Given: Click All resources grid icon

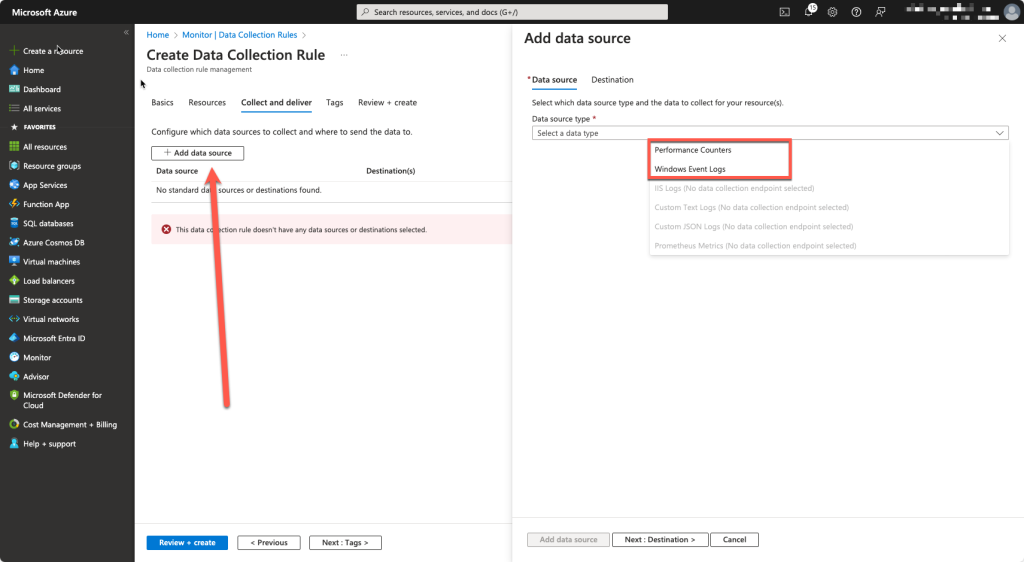Looking at the screenshot, I should (14, 146).
